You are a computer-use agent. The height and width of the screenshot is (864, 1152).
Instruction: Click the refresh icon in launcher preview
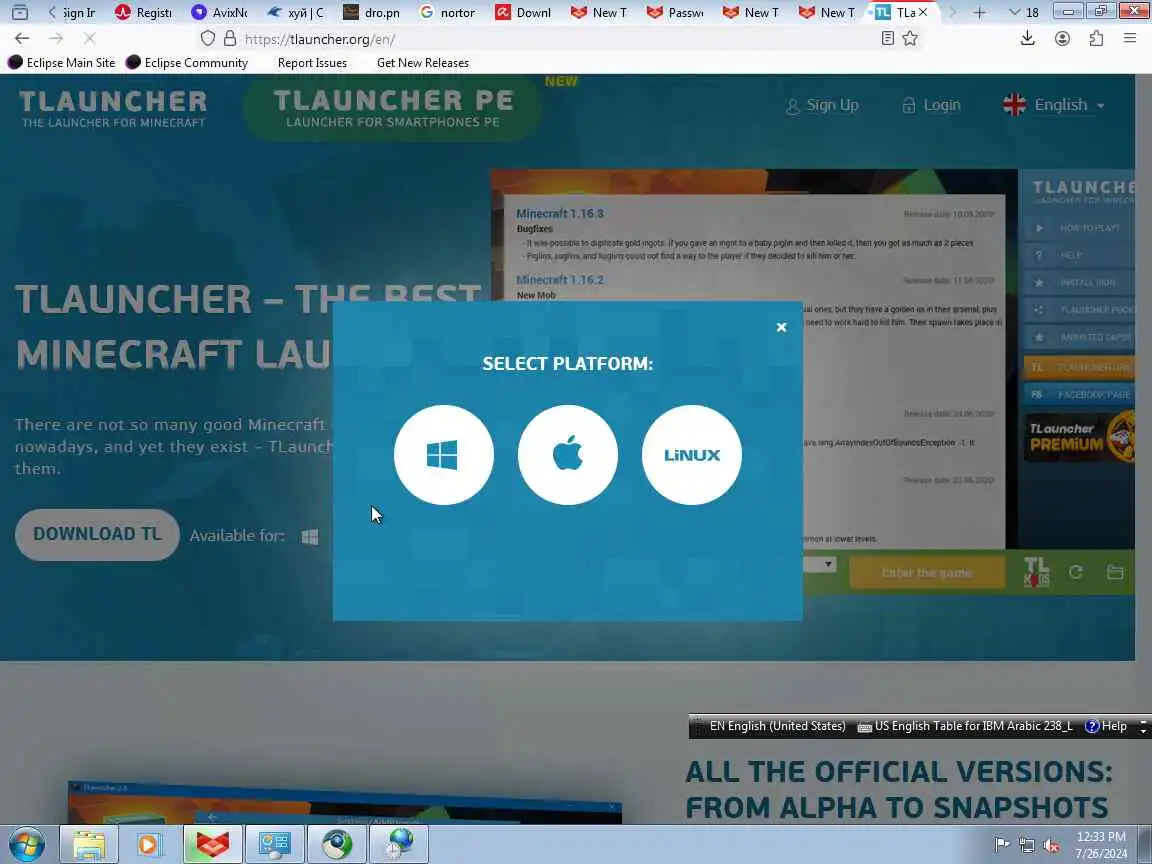(x=1076, y=572)
